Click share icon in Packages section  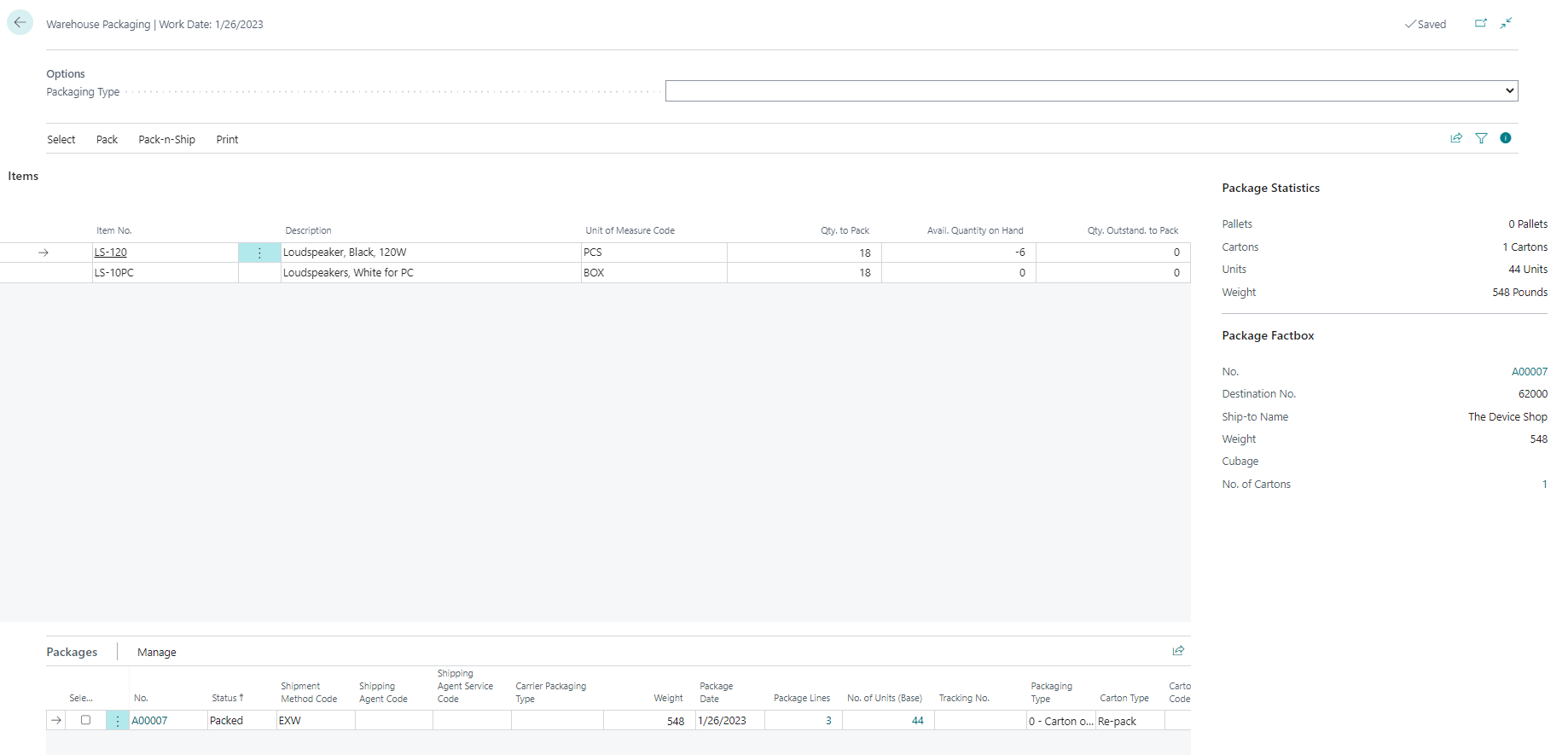tap(1178, 651)
